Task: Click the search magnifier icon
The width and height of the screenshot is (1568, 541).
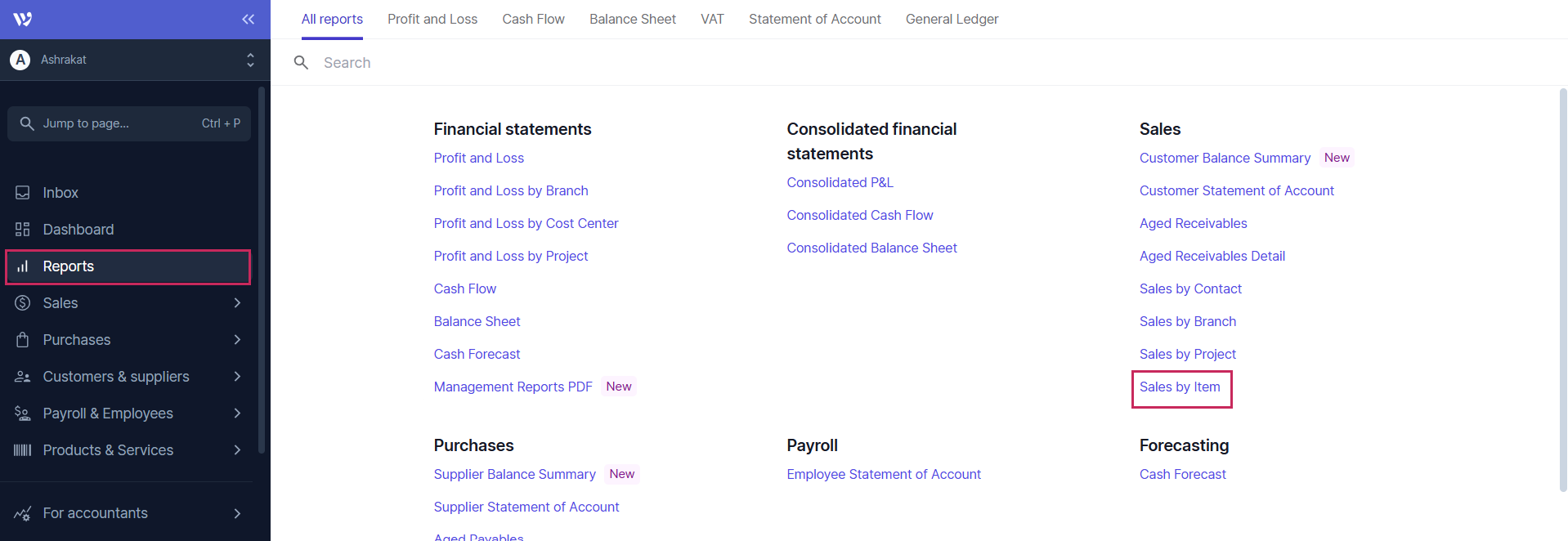Action: [301, 63]
